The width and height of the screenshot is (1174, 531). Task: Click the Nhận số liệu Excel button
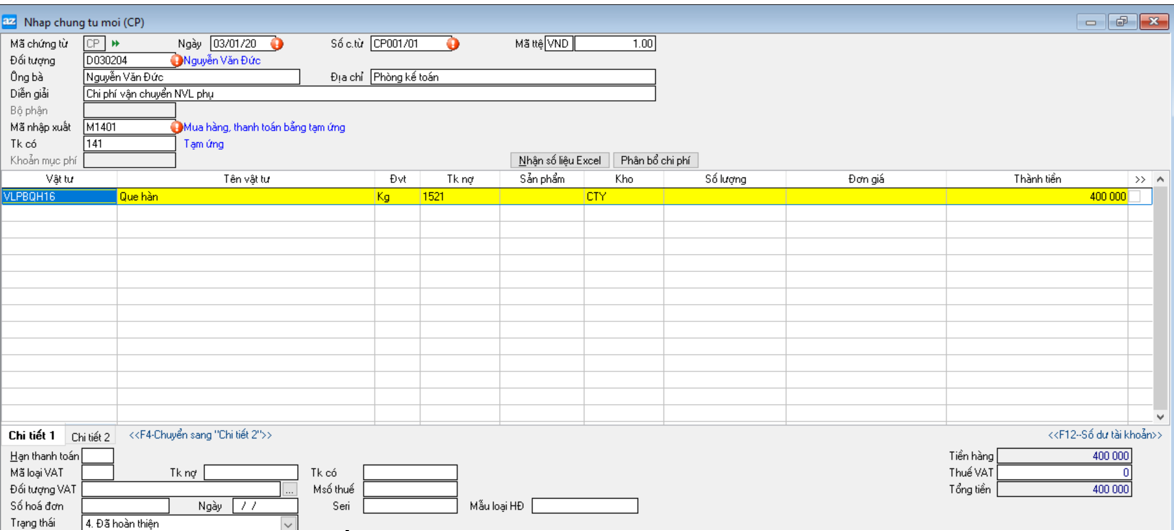coord(560,160)
